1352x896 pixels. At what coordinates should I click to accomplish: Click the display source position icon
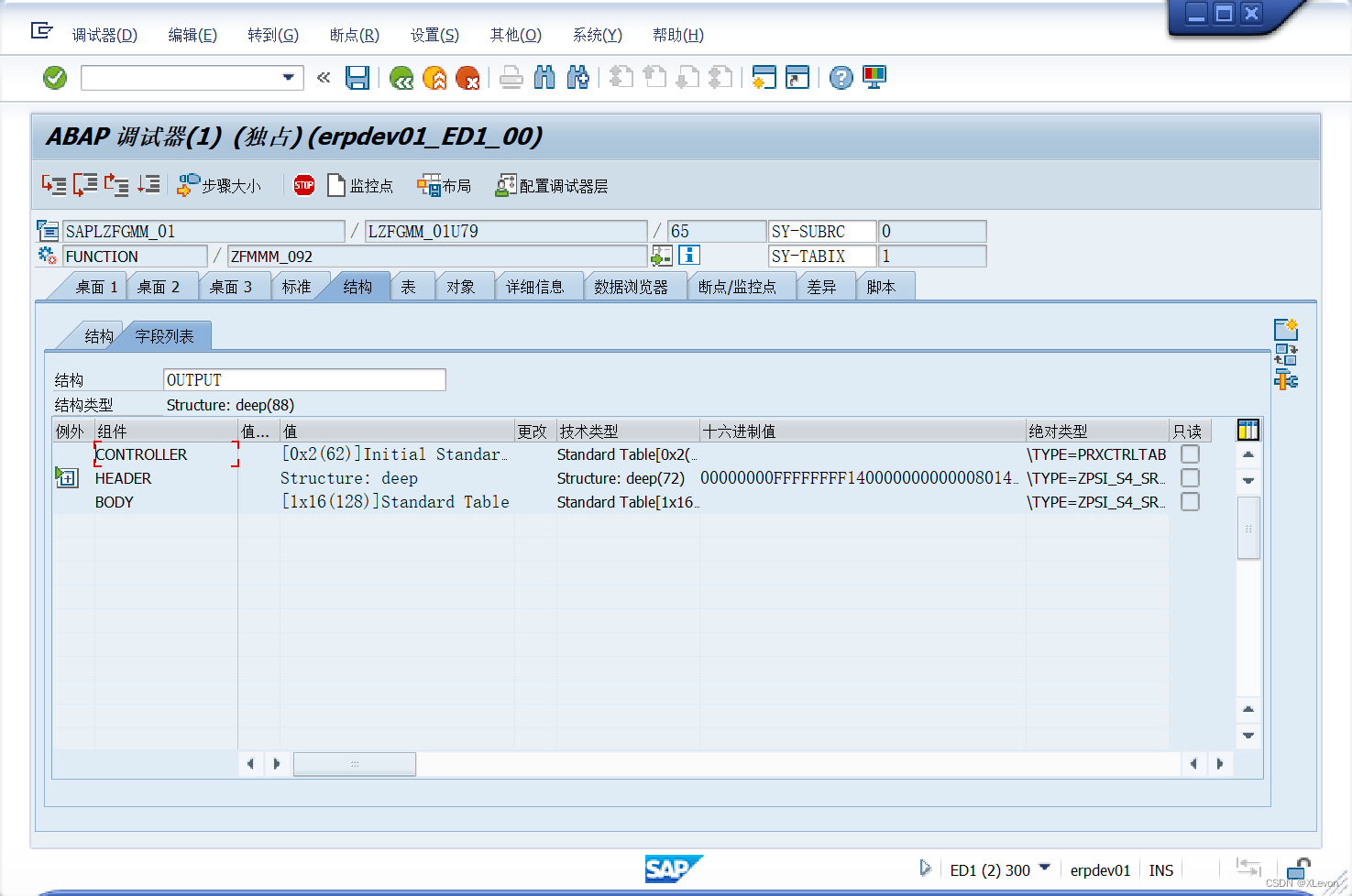[x=662, y=256]
